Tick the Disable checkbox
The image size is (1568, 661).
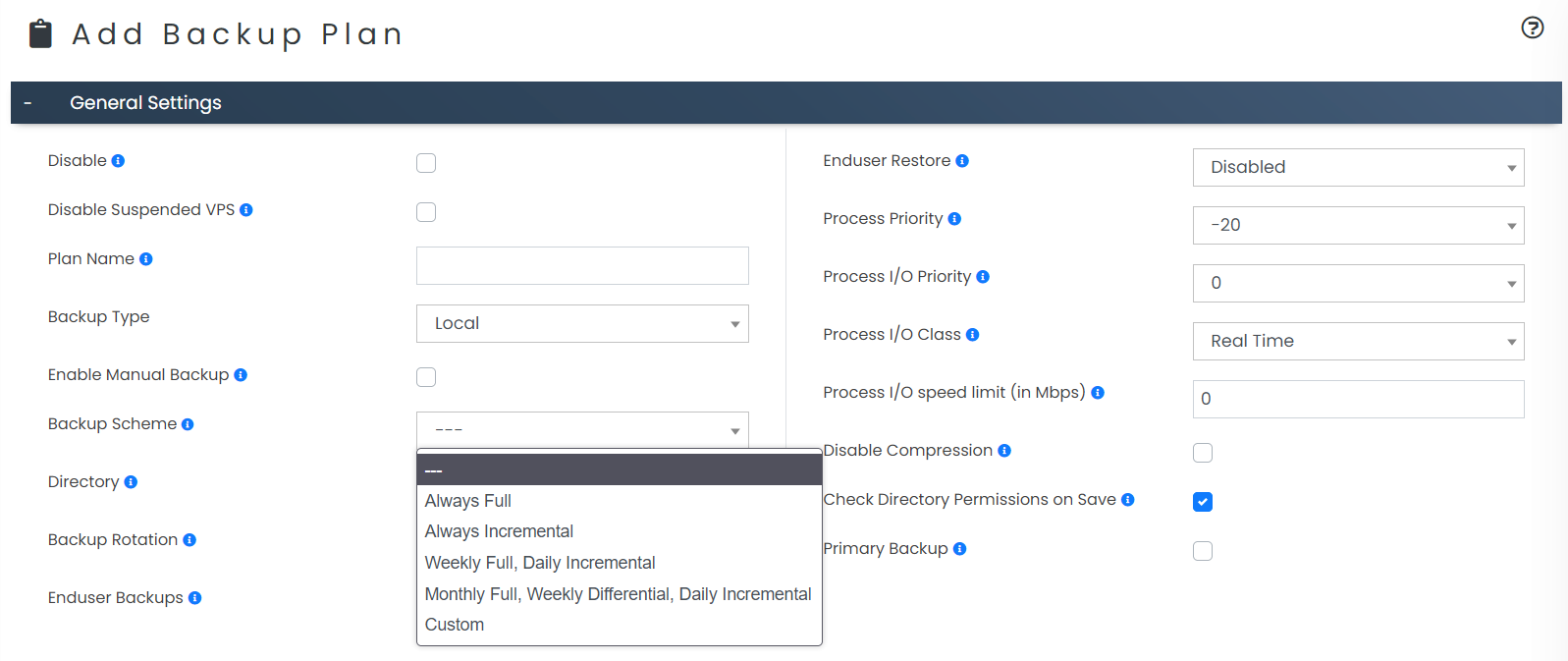(426, 163)
